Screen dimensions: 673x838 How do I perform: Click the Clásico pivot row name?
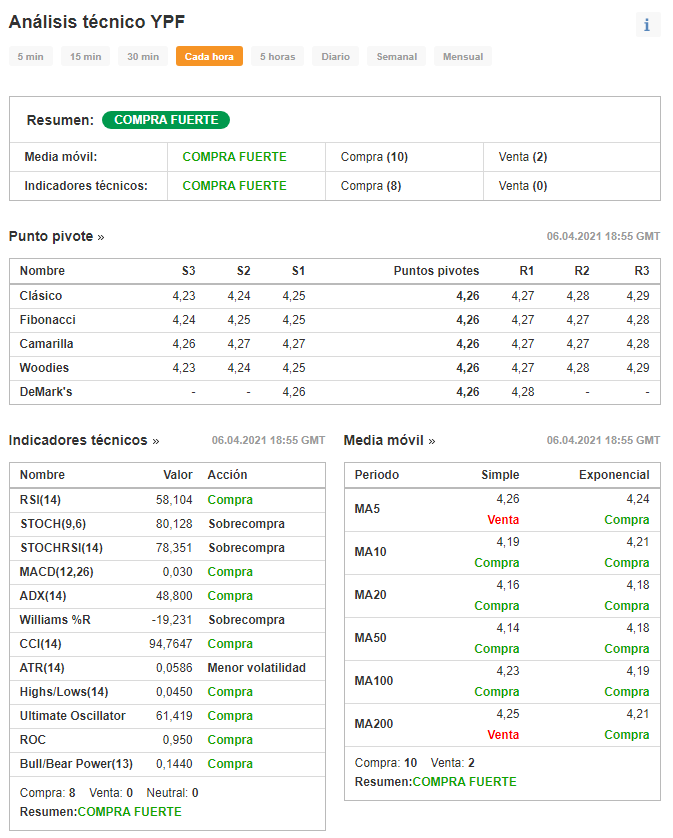(41, 296)
